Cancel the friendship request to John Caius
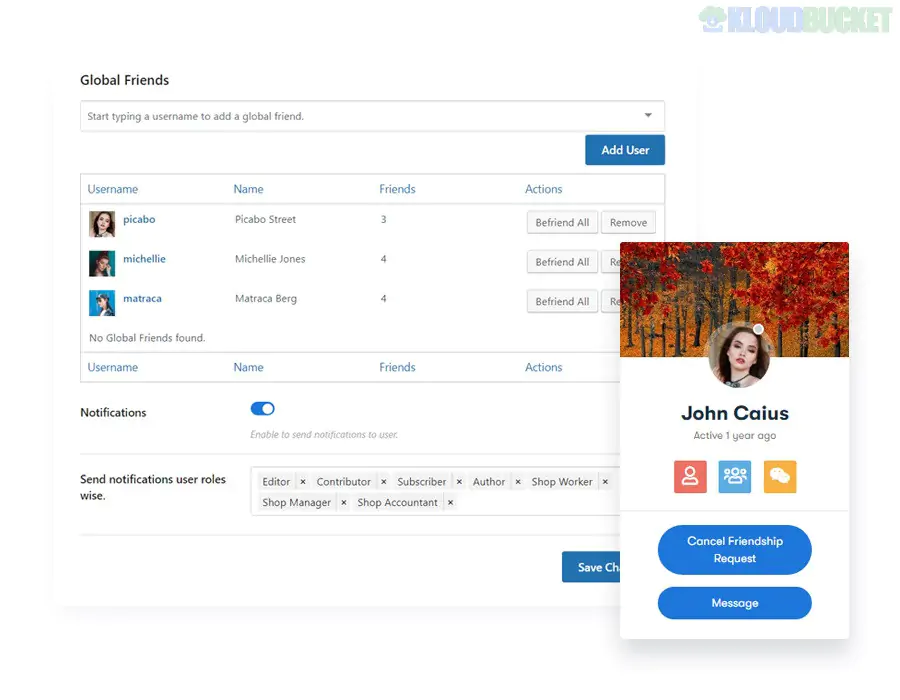 click(x=734, y=549)
